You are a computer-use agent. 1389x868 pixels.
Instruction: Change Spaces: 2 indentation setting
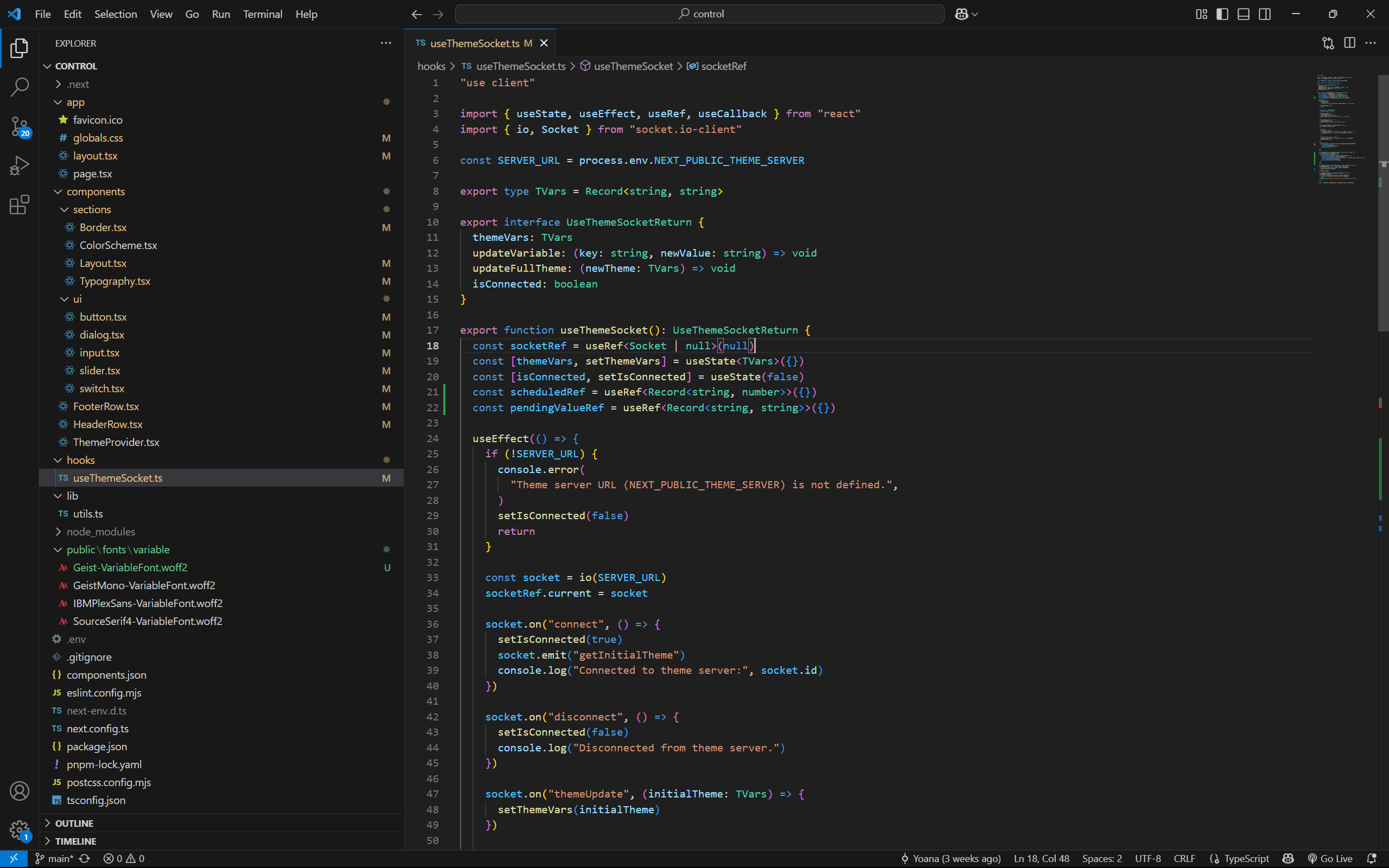(x=1101, y=858)
